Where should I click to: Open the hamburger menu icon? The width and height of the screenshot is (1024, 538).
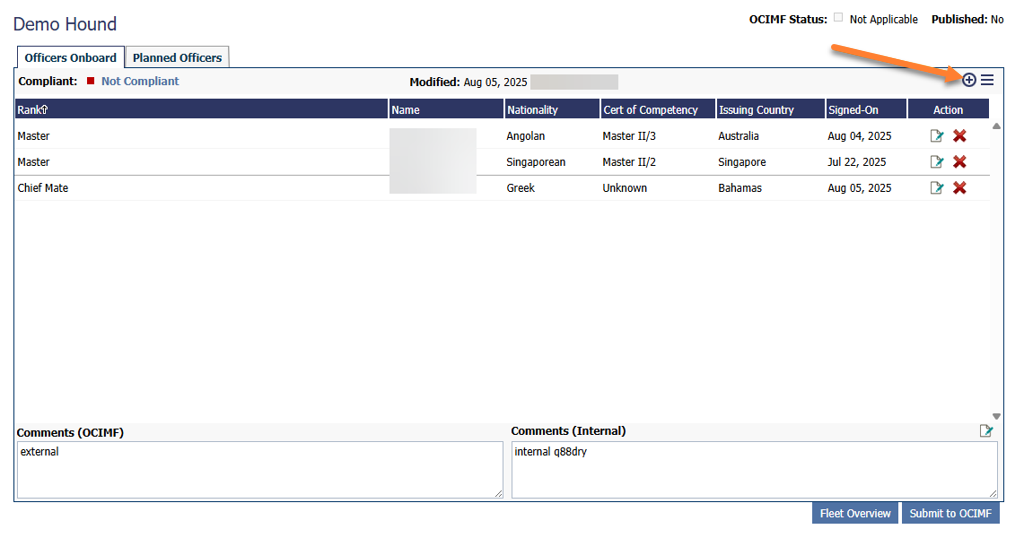pos(987,80)
